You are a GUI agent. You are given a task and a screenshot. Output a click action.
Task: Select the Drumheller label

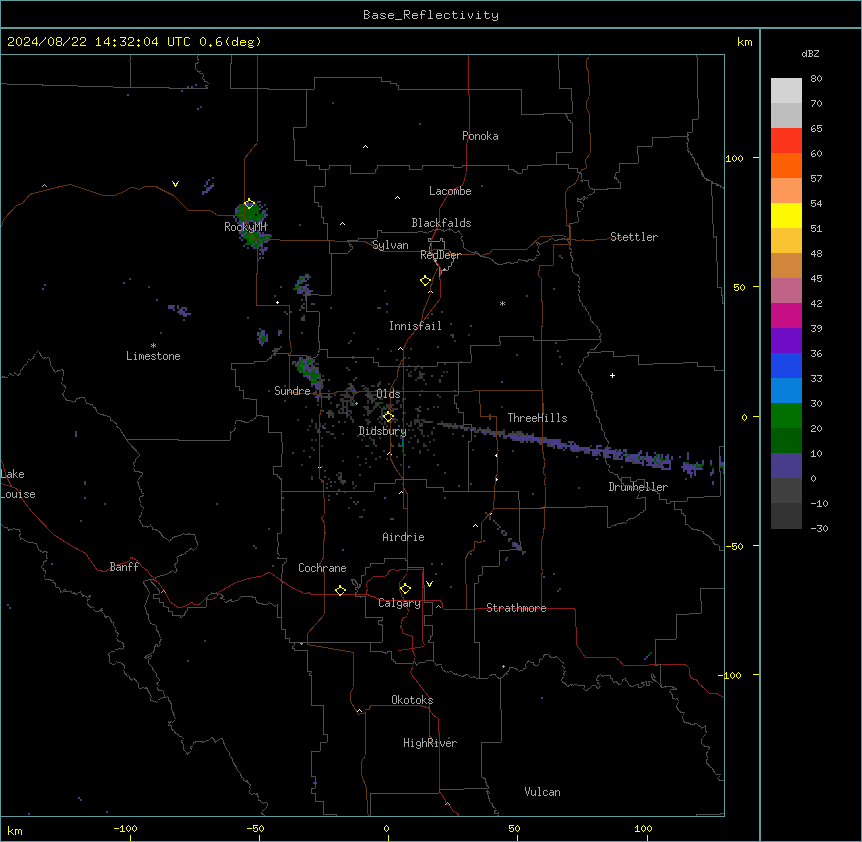pyautogui.click(x=638, y=487)
